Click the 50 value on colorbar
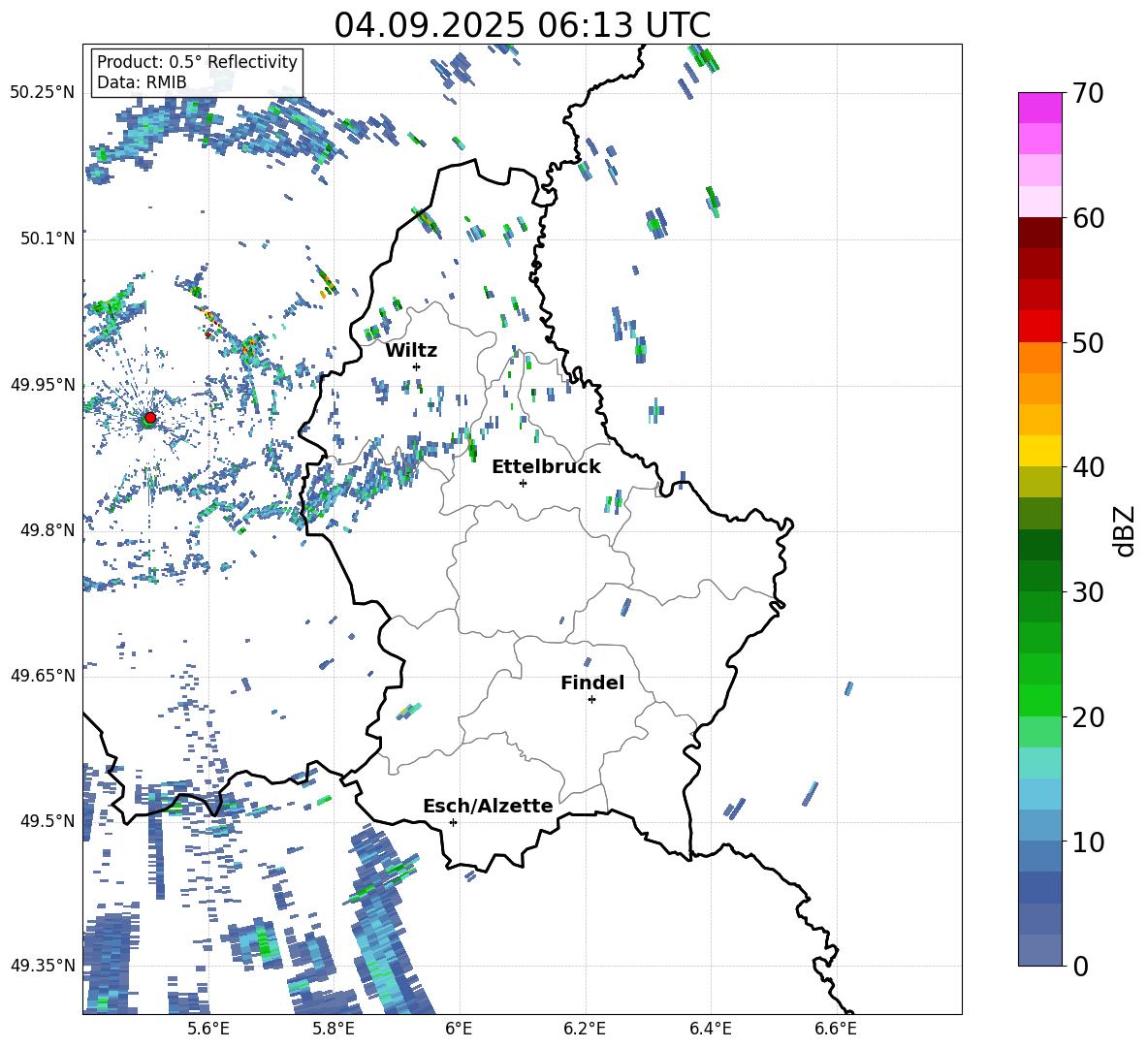The image size is (1148, 1048). (x=1088, y=343)
